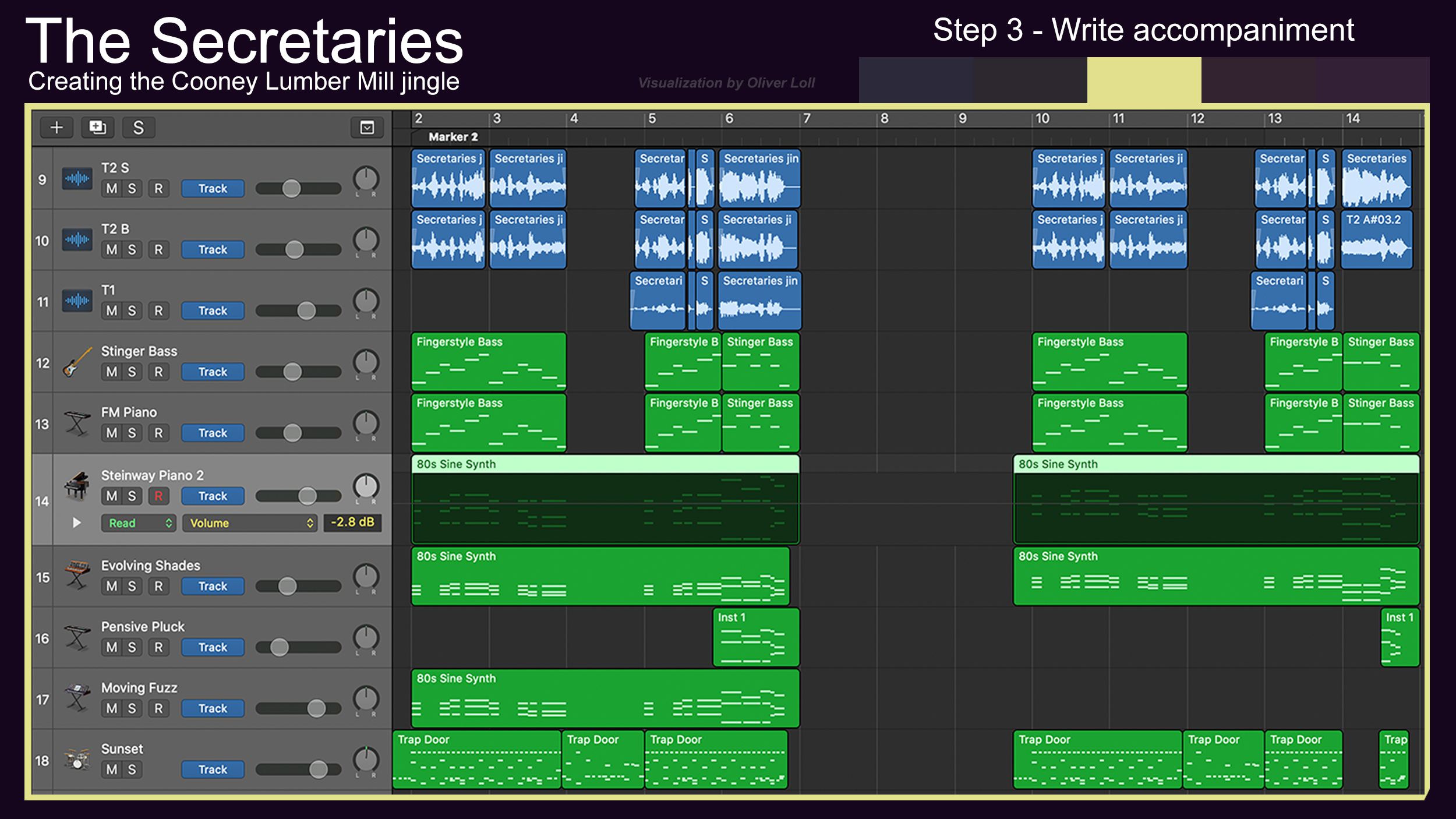Viewport: 1456px width, 819px height.
Task: Mute the FM Piano track
Action: pyautogui.click(x=112, y=433)
